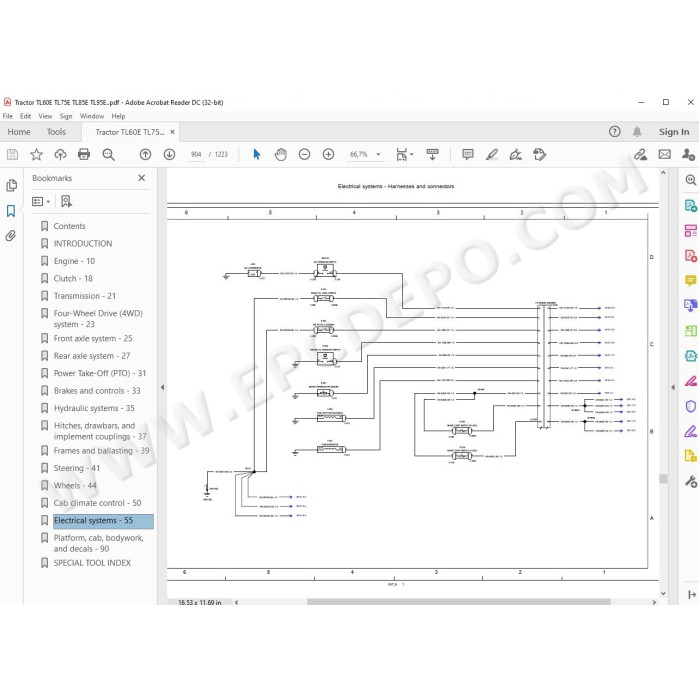This screenshot has width=700, height=700.
Task: Toggle scrolling mode keyboard icon
Action: (x=432, y=154)
